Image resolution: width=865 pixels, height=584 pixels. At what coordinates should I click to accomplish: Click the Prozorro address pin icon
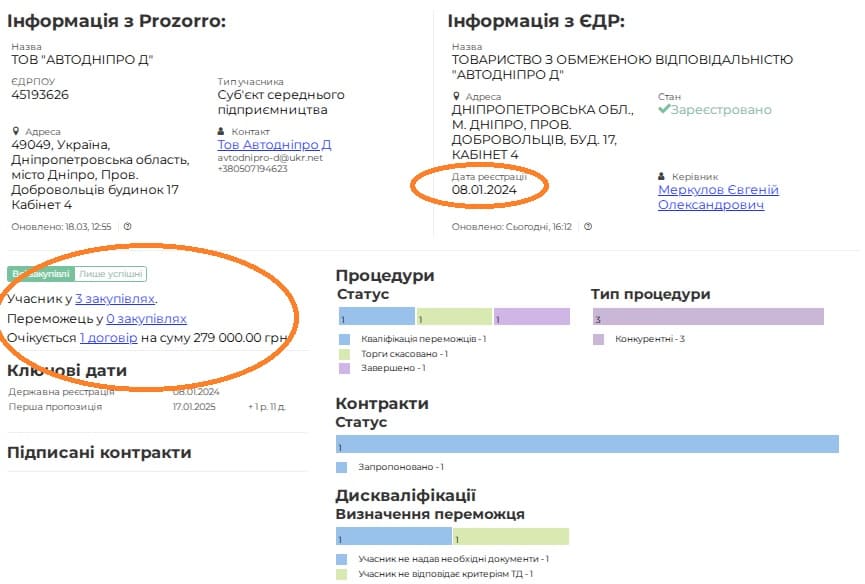click(16, 131)
